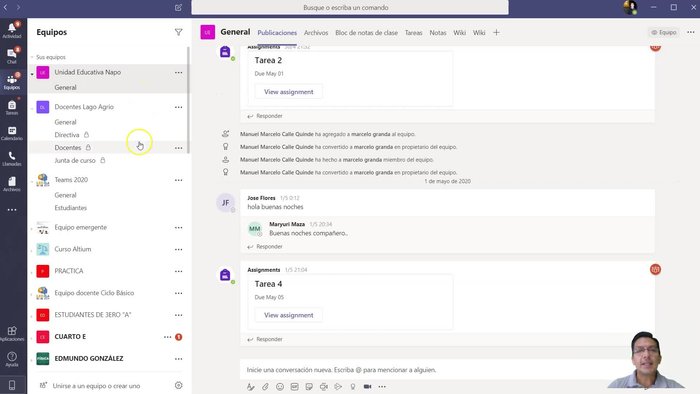Open the Actividad feed in sidebar

point(12,30)
